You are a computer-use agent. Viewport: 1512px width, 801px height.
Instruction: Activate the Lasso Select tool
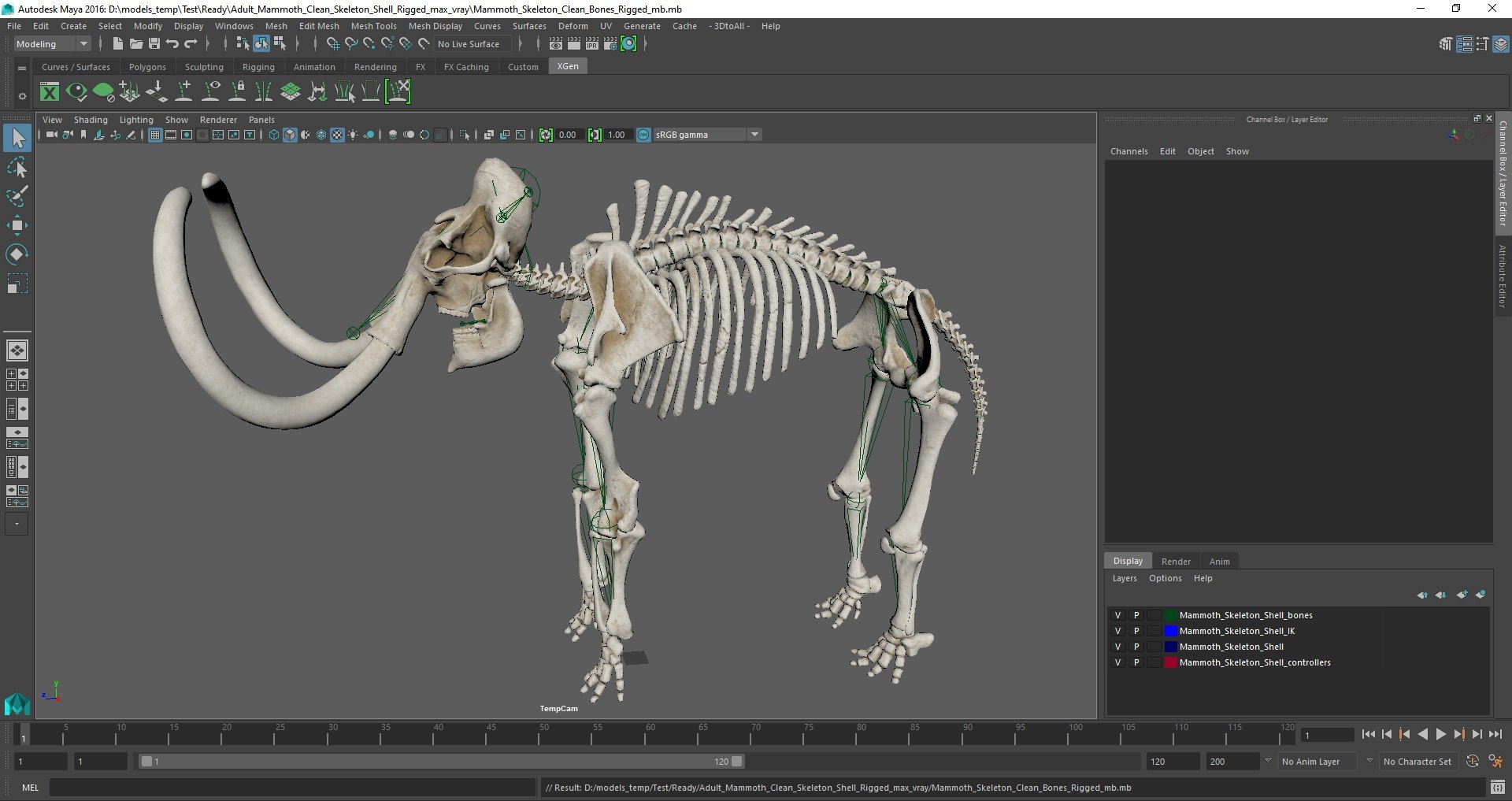(17, 168)
